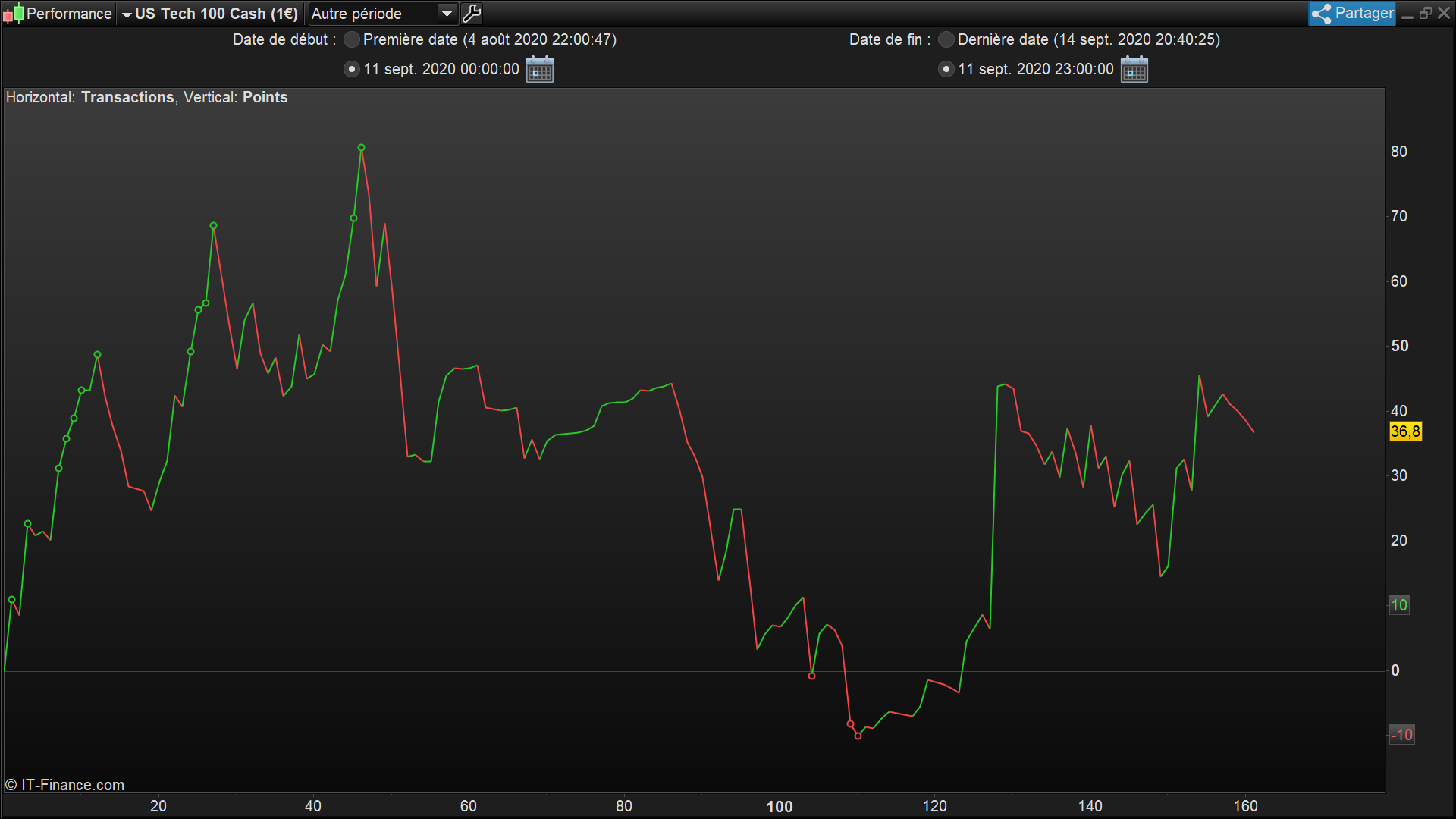Minimize the Performance window
This screenshot has width=1456, height=819.
coord(1407,14)
